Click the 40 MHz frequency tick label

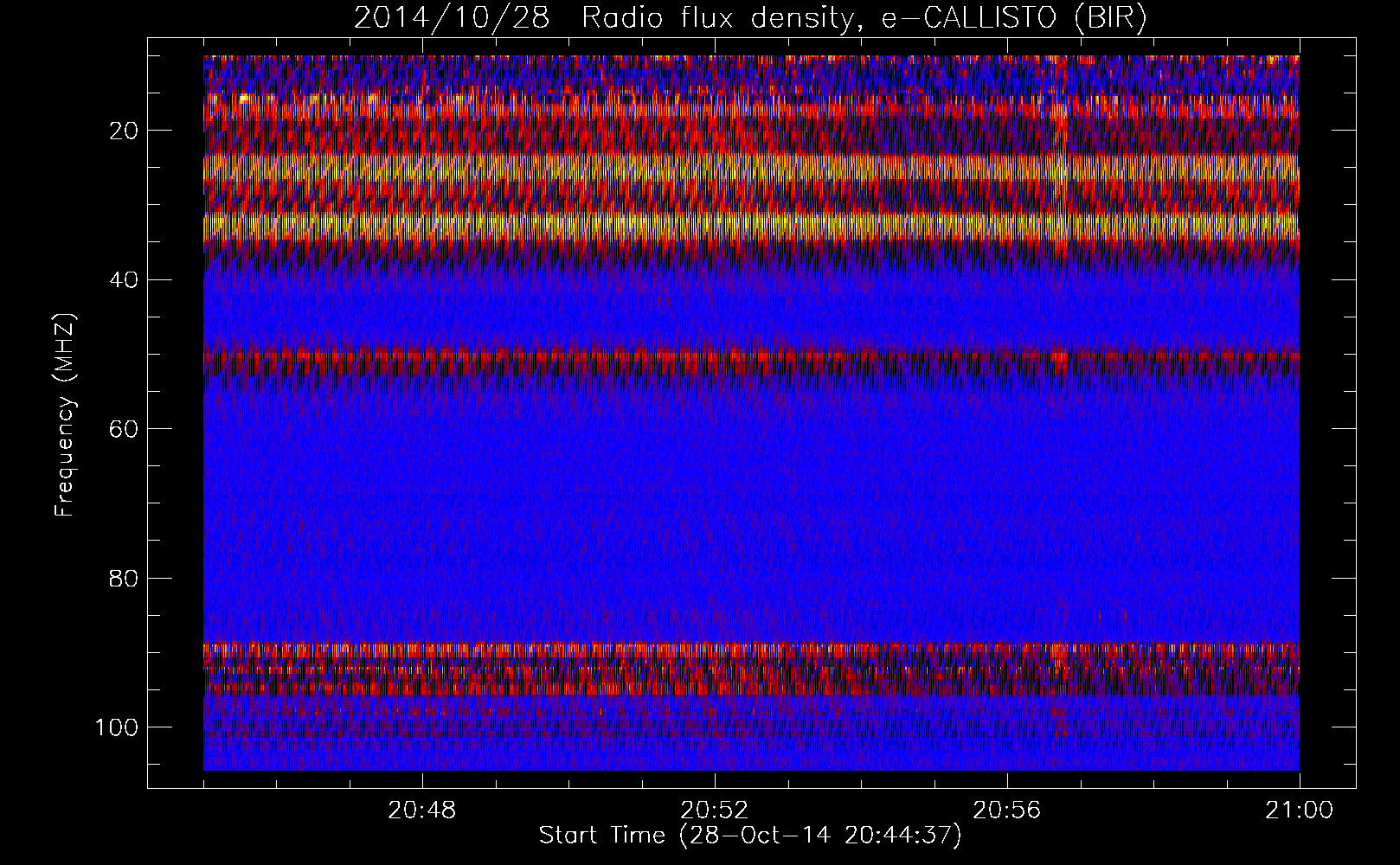coord(125,279)
